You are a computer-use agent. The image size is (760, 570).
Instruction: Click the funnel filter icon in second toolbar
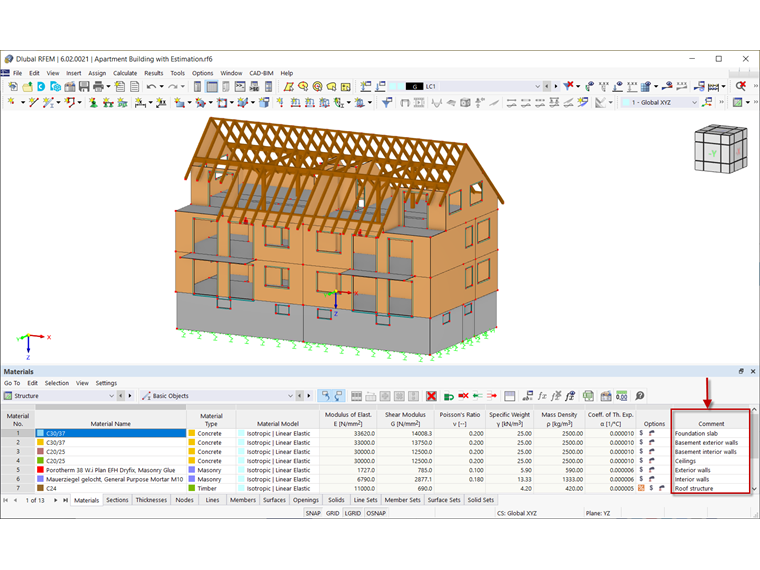[387, 102]
